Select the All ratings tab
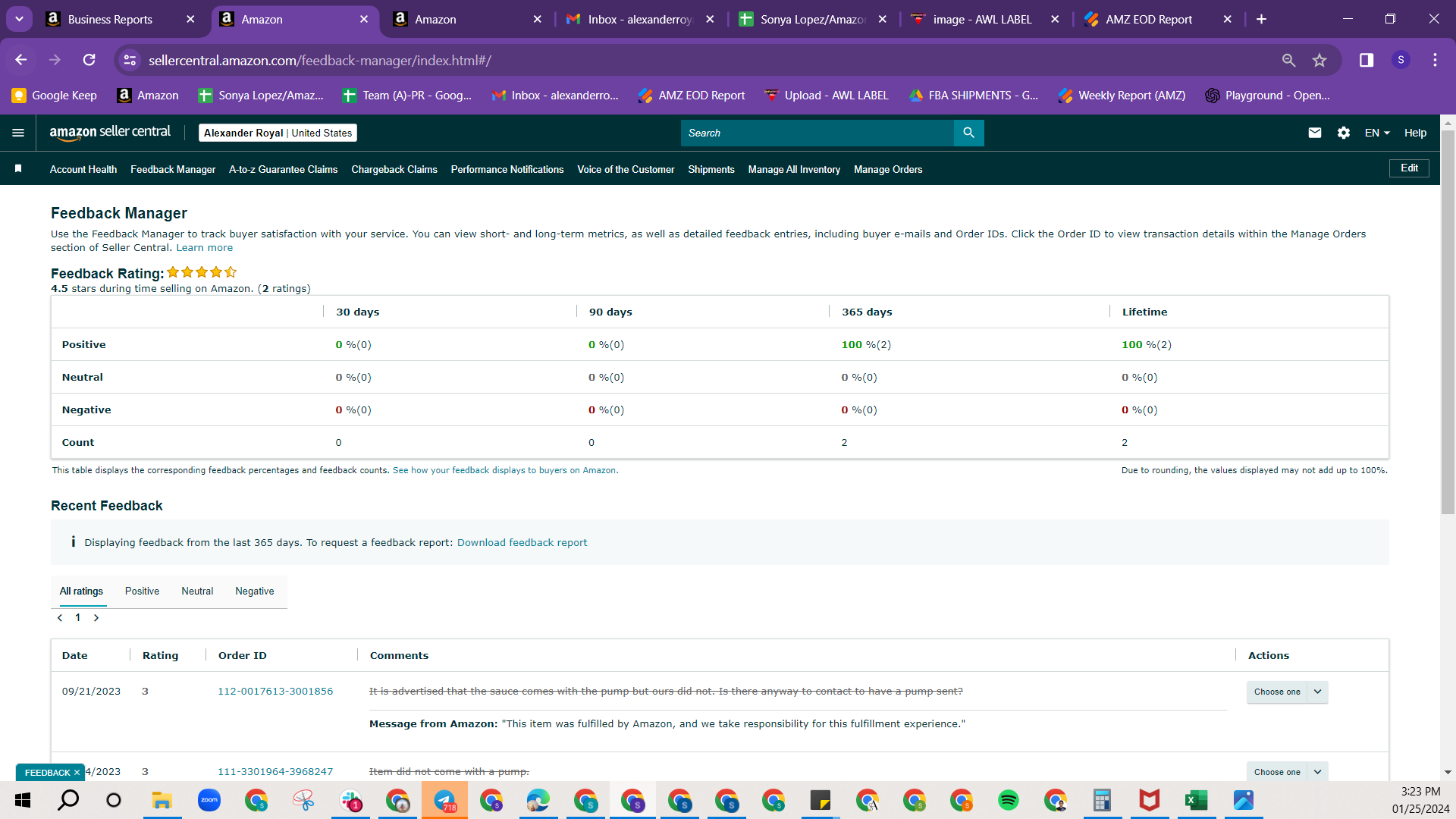Image resolution: width=1456 pixels, height=819 pixels. [x=81, y=591]
